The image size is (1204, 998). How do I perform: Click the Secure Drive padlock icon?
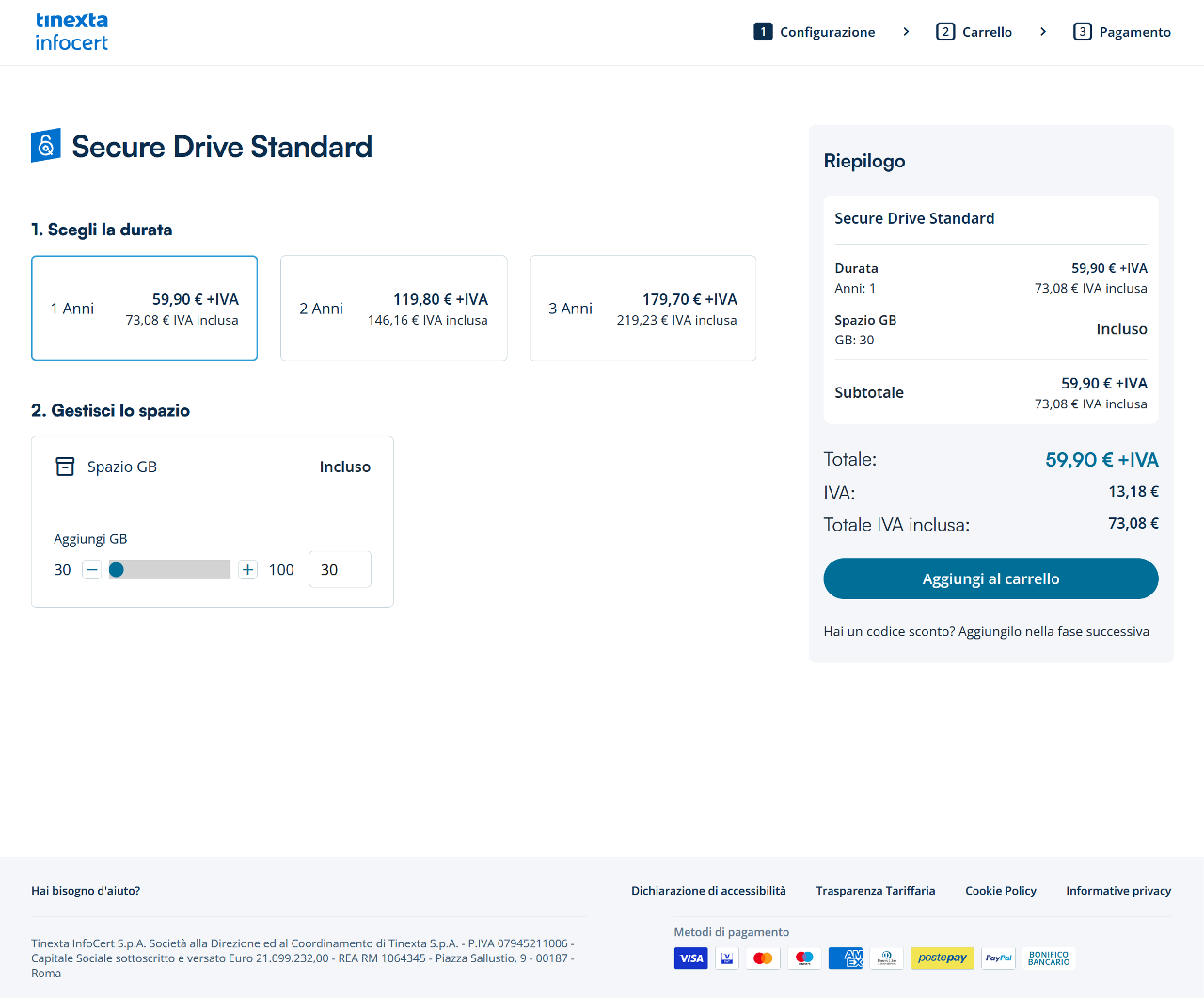coord(46,146)
